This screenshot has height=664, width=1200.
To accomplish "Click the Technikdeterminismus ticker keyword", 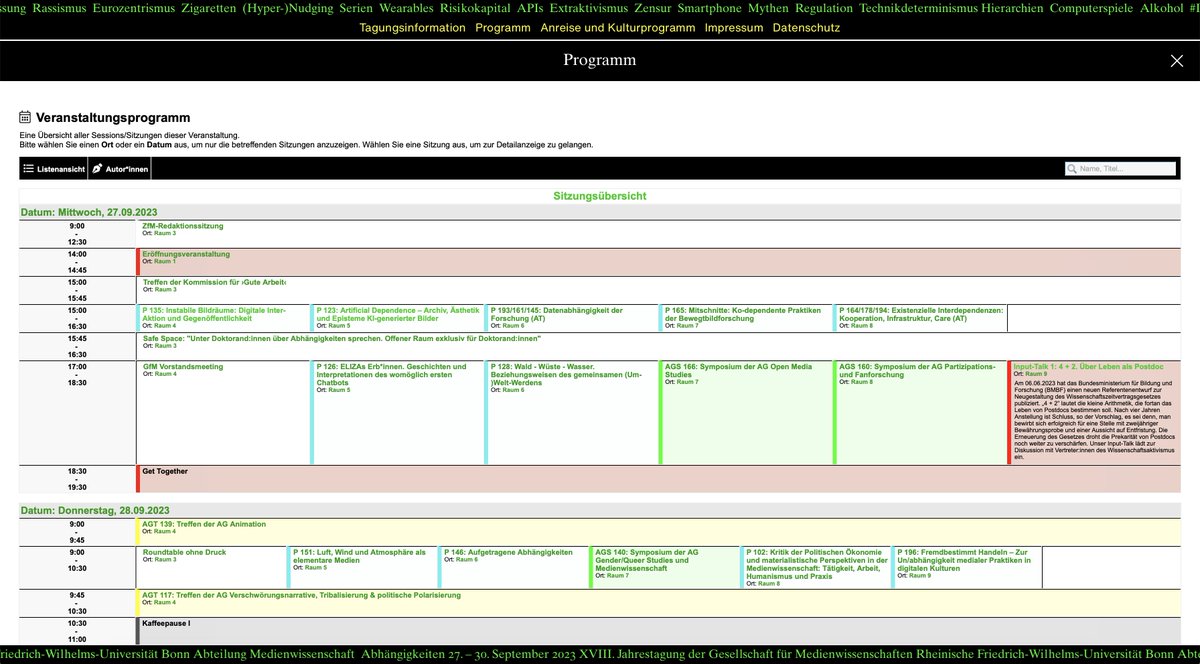I will click(918, 8).
